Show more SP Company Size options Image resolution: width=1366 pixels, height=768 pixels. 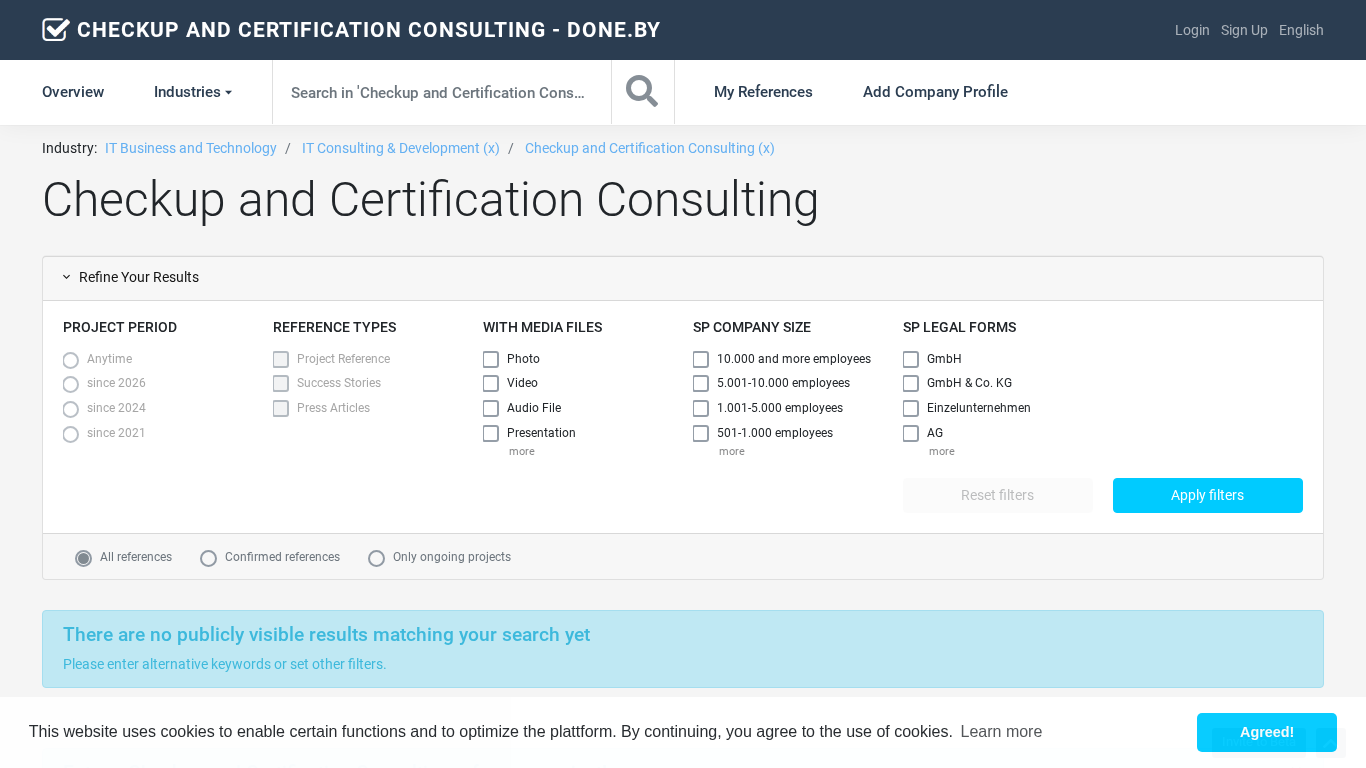tap(731, 452)
